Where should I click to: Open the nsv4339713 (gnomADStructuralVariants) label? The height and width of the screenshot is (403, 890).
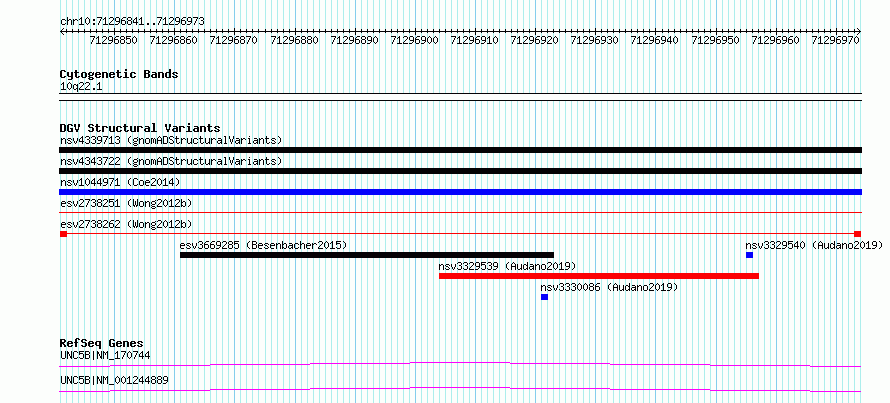pyautogui.click(x=171, y=140)
